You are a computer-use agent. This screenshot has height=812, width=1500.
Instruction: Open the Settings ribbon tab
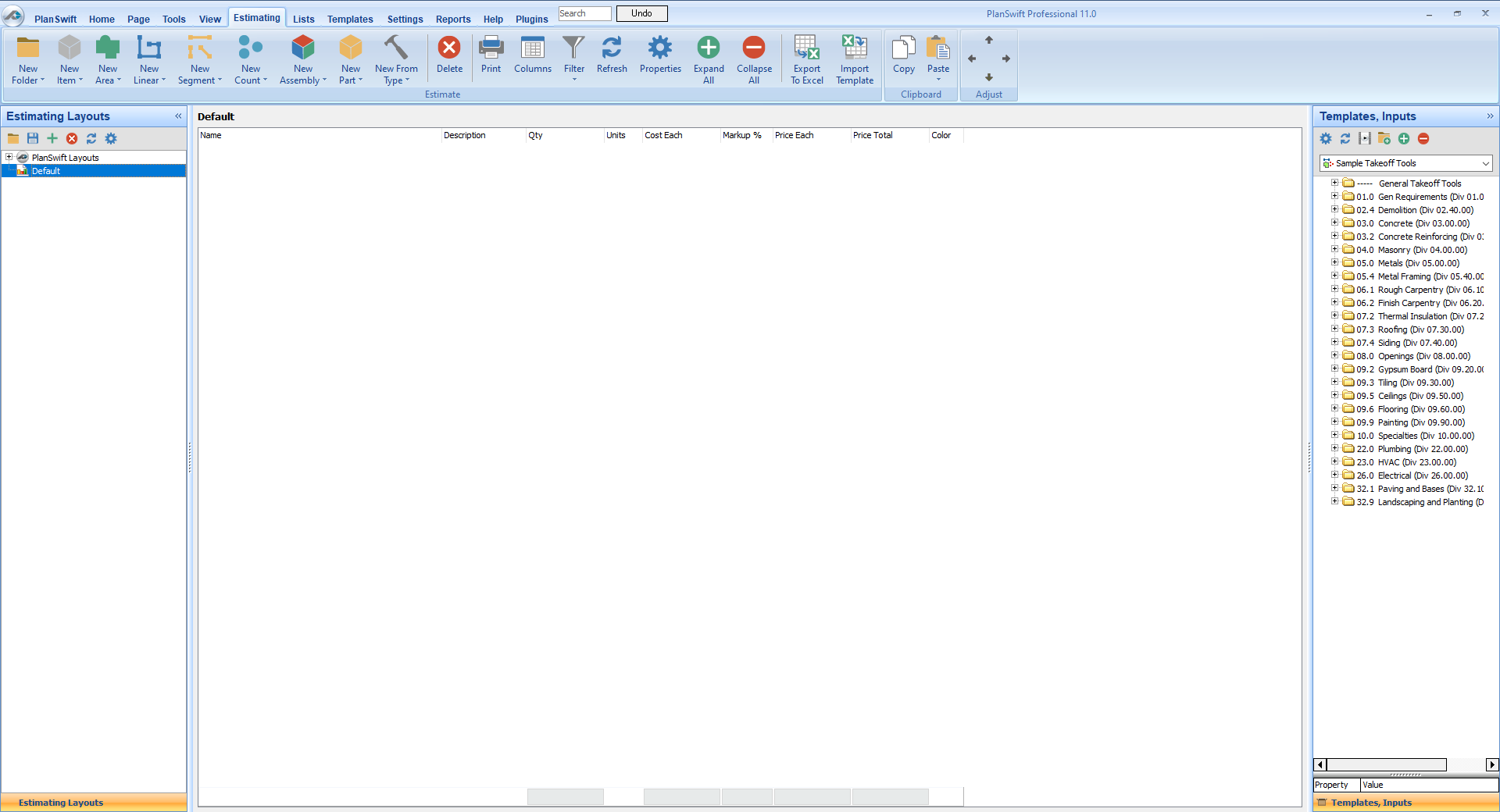click(x=405, y=19)
